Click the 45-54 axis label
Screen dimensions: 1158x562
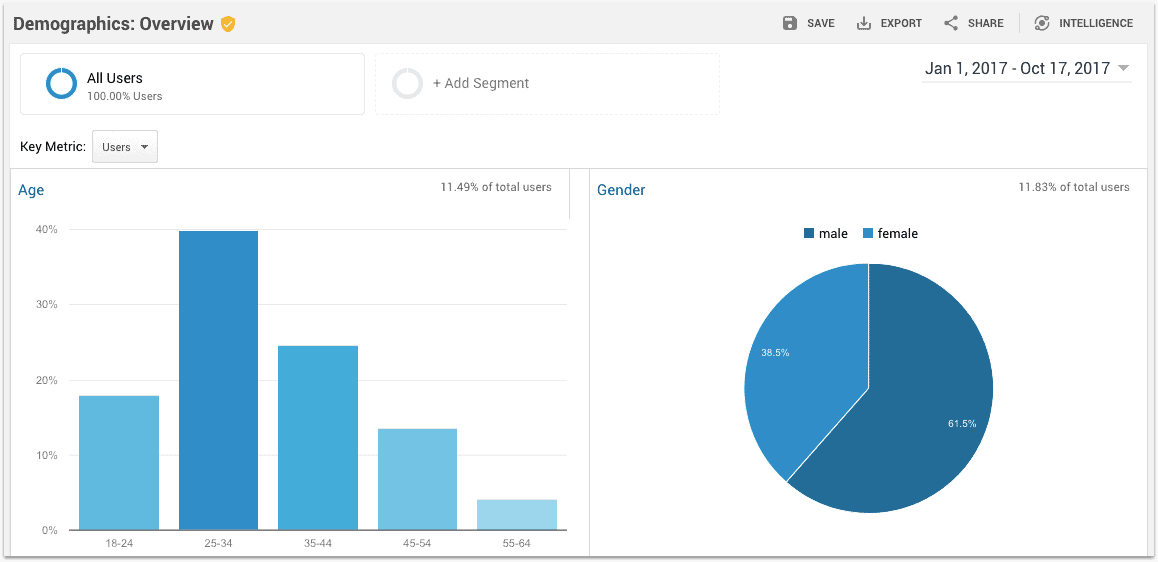click(417, 544)
